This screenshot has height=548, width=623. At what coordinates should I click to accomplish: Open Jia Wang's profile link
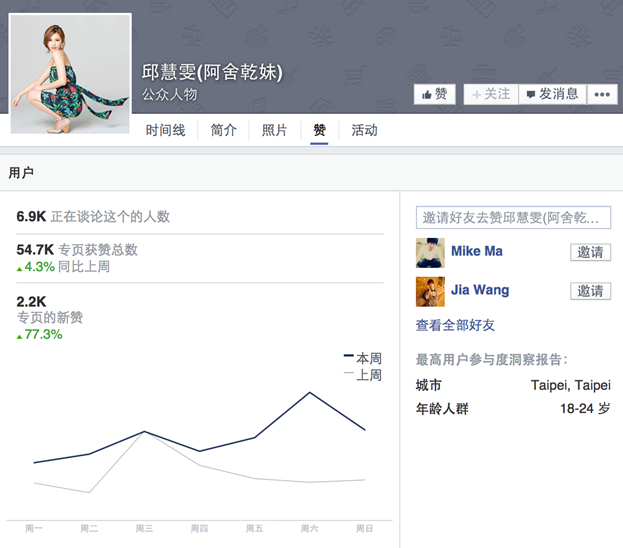coord(480,290)
